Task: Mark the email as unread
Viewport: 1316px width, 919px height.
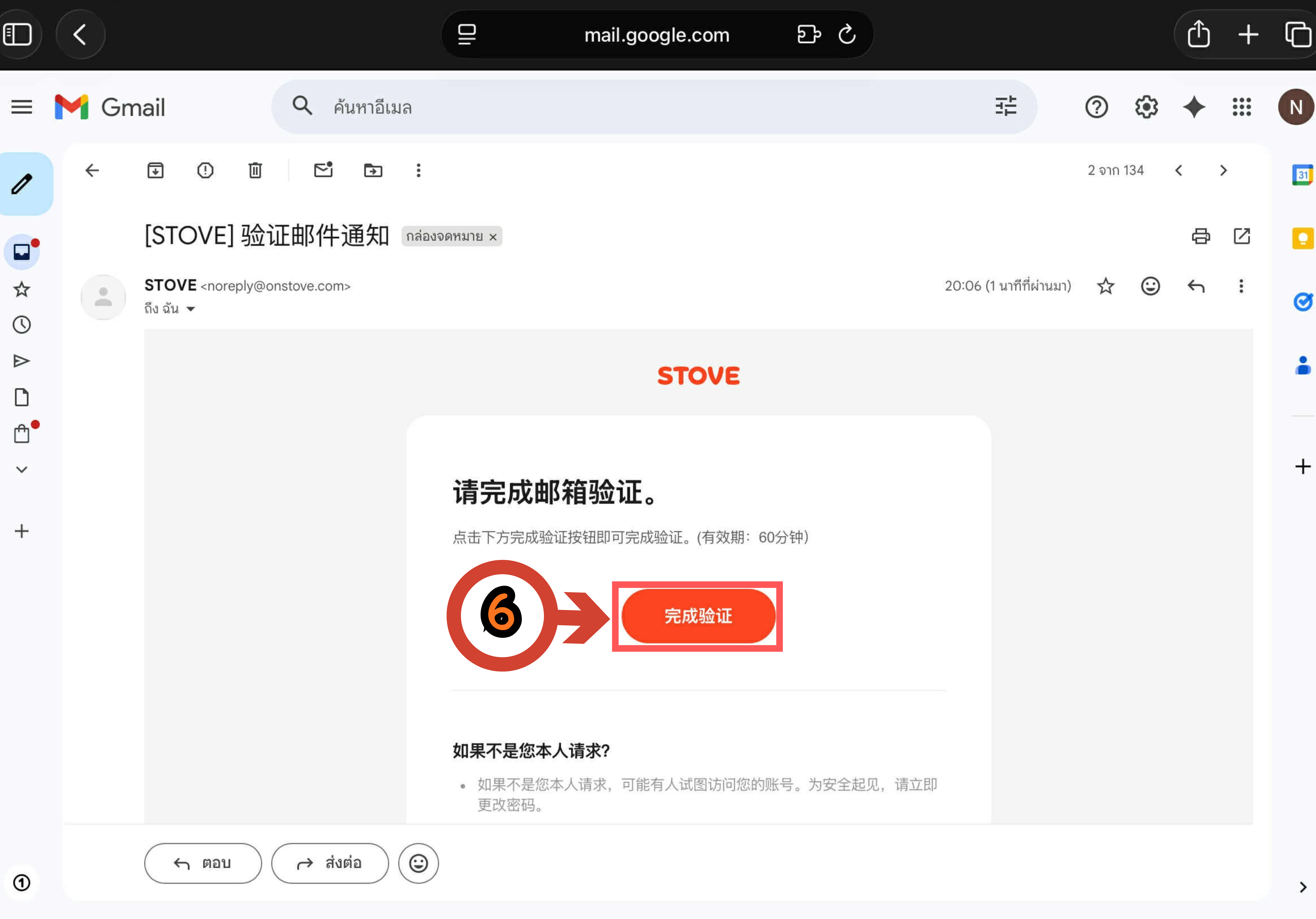Action: (323, 170)
